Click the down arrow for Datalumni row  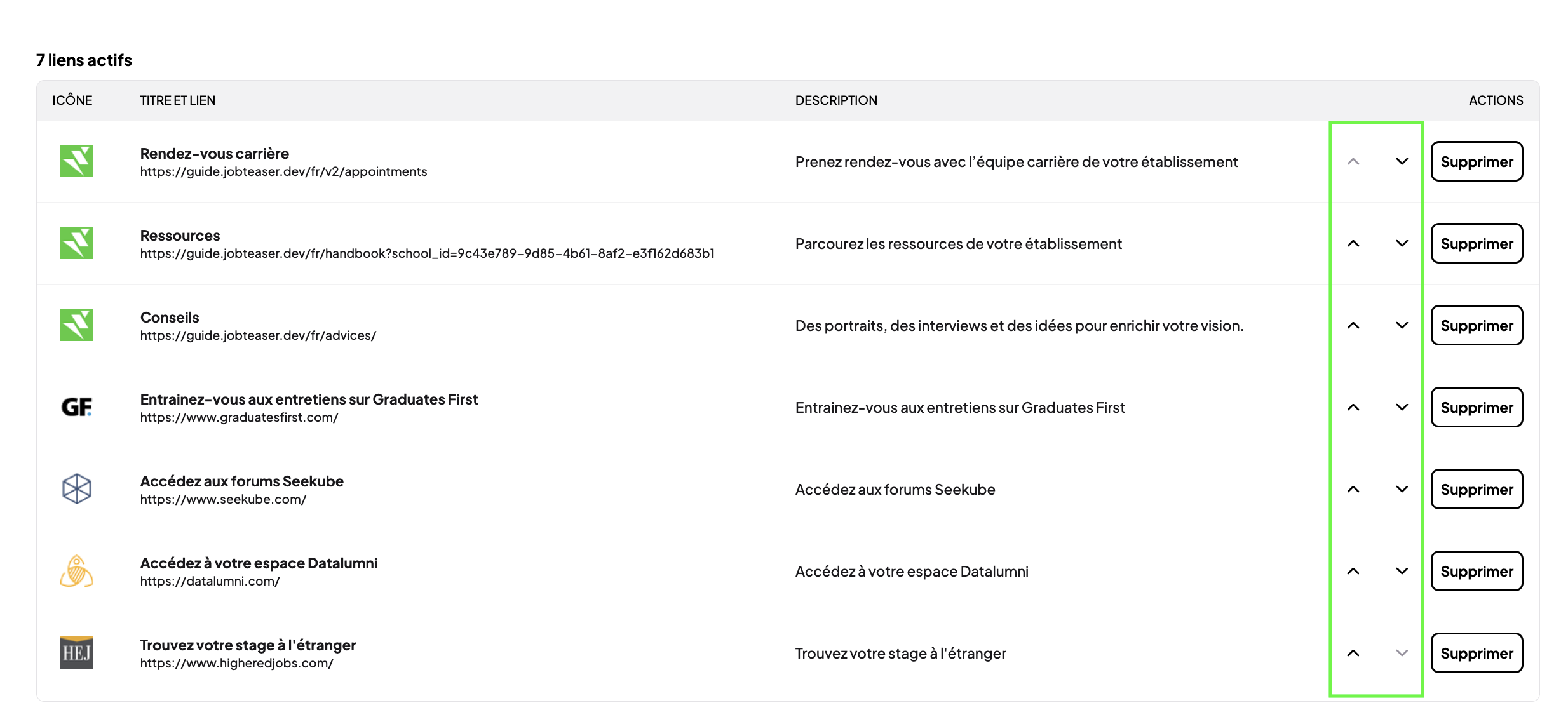tap(1402, 571)
